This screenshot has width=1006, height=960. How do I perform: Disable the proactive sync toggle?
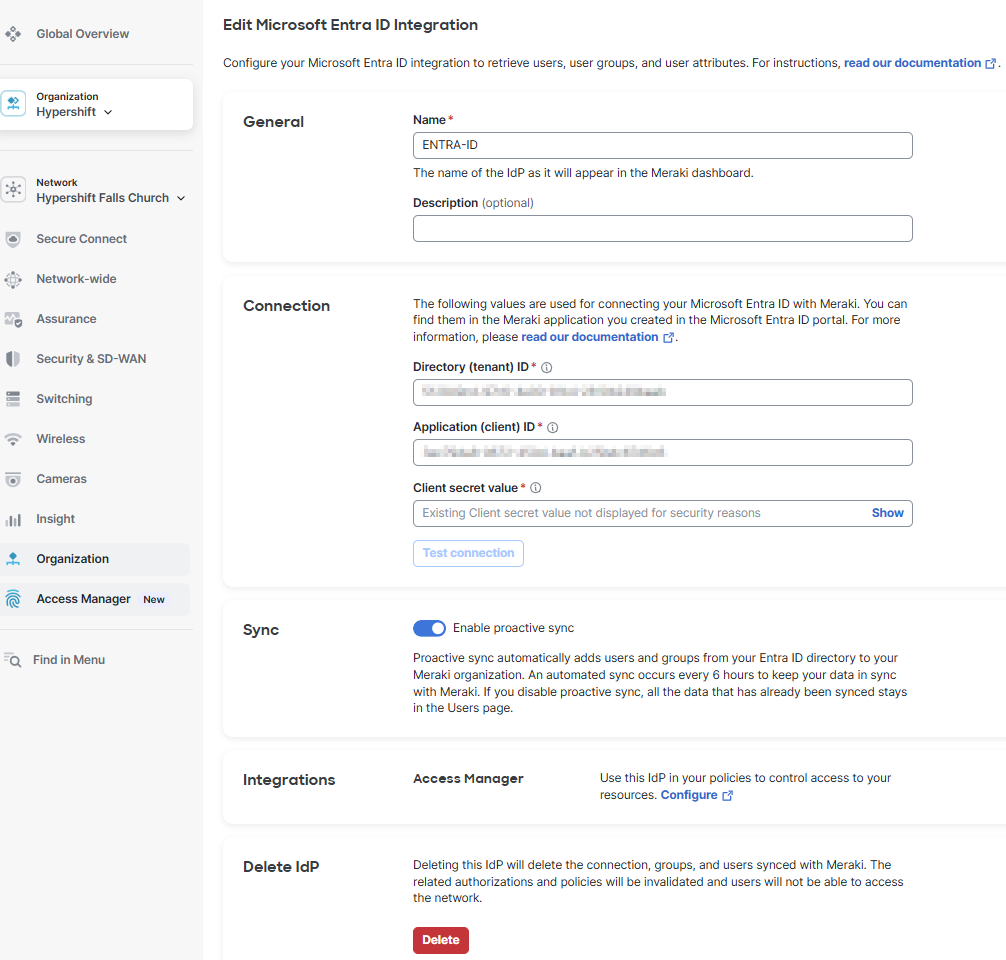[x=429, y=628]
